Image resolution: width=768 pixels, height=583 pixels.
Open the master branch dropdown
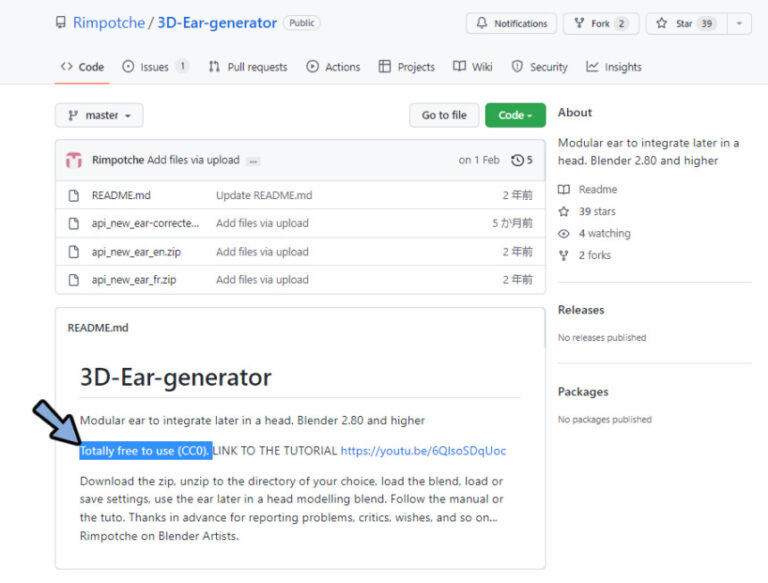[99, 115]
